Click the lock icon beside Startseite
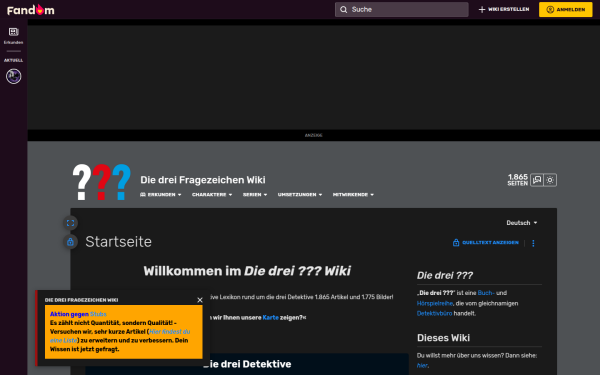600x375 pixels. pyautogui.click(x=70, y=242)
